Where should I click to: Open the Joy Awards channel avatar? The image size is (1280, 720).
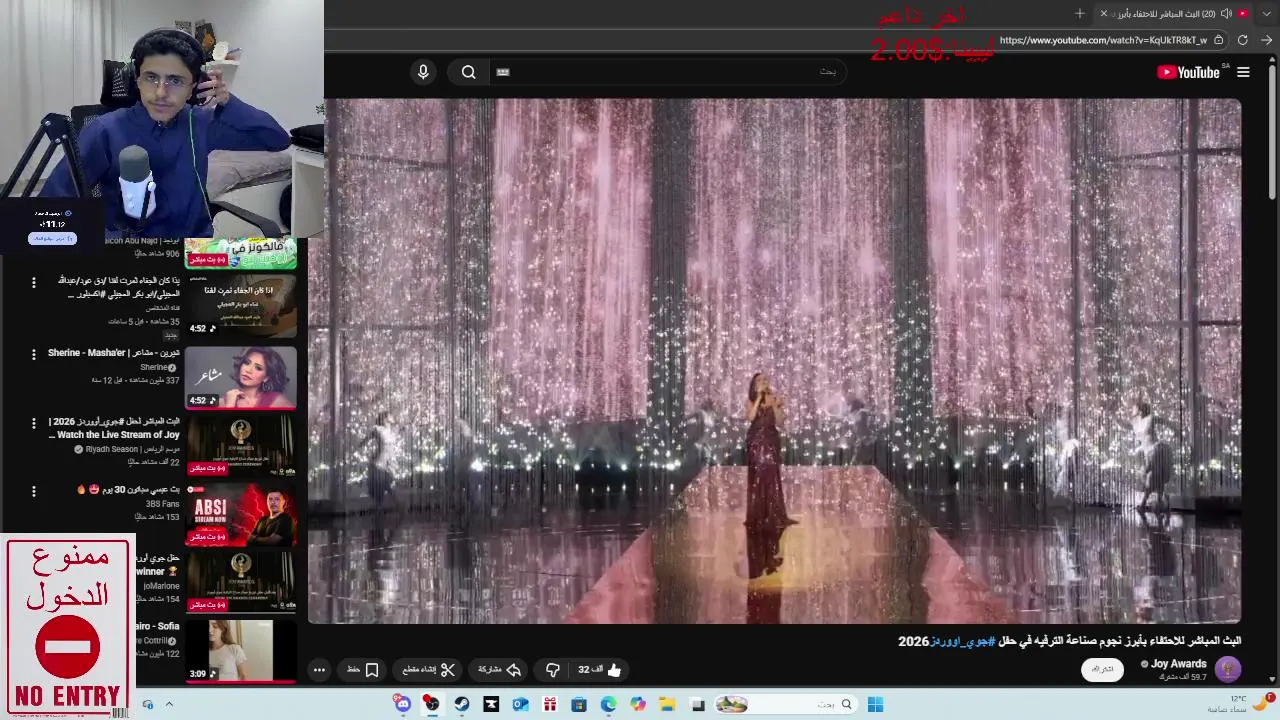pyautogui.click(x=1228, y=669)
